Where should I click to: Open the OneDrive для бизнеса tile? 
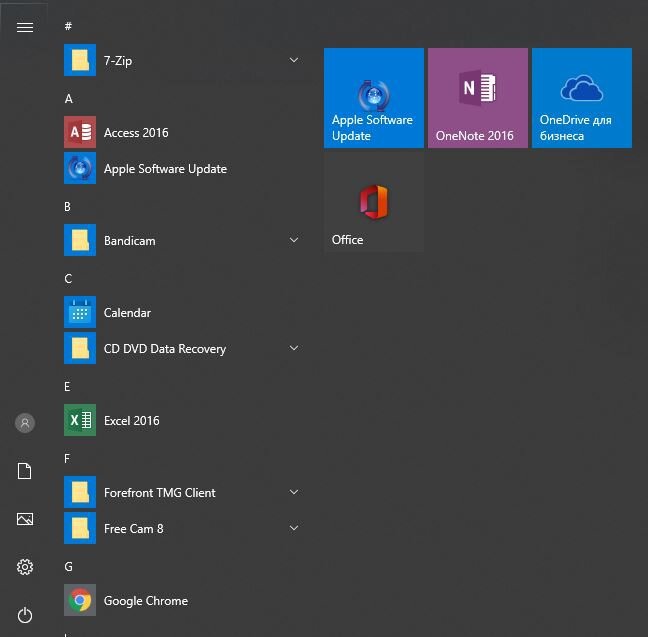click(582, 98)
